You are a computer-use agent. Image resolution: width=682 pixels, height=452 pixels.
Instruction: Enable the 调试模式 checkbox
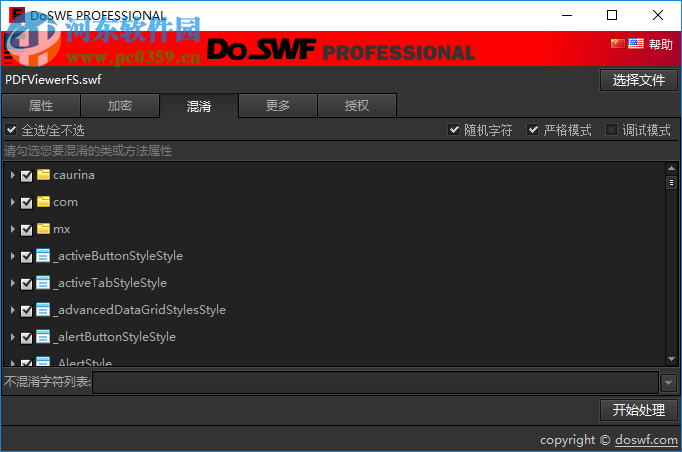click(x=612, y=130)
